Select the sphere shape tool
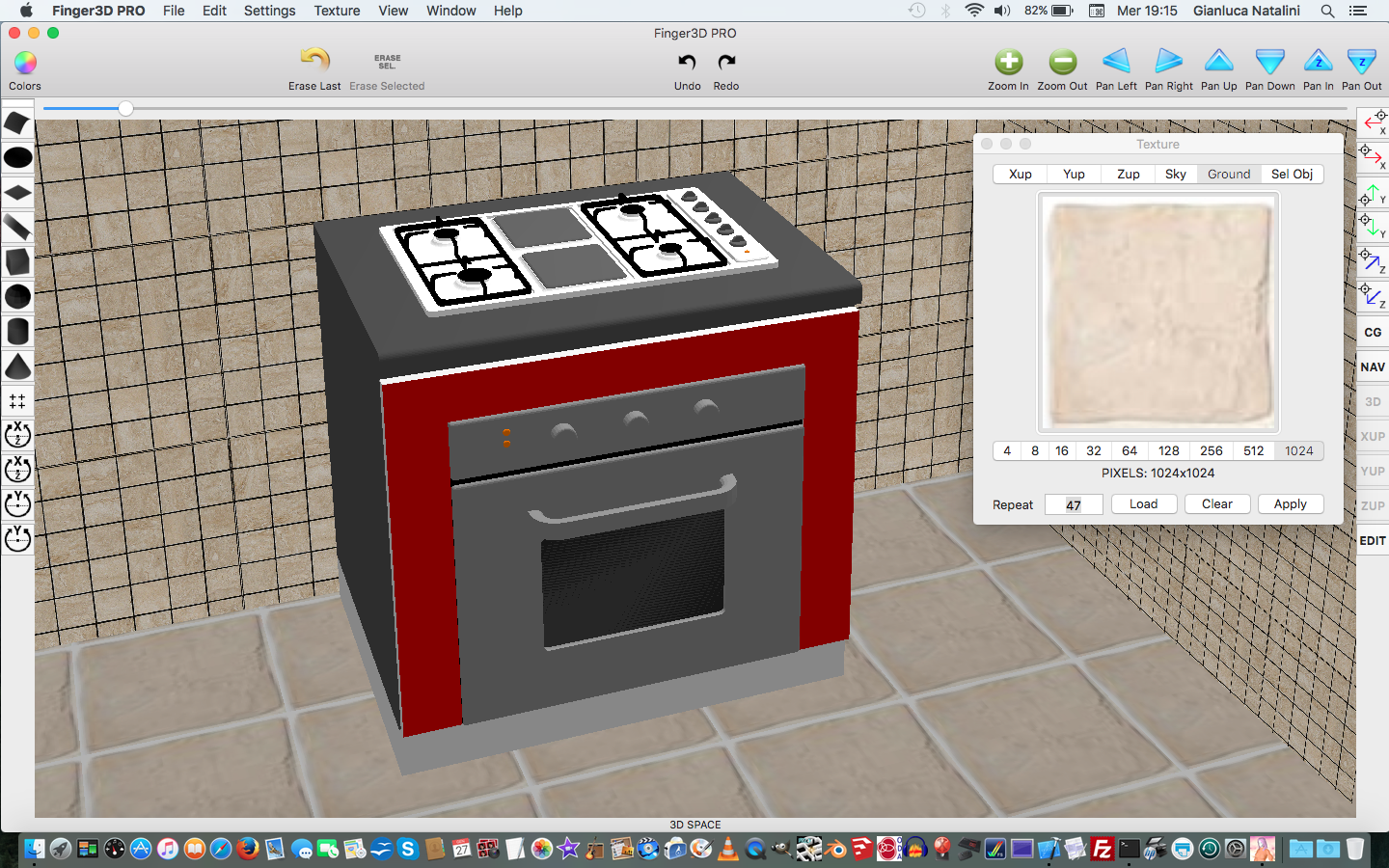The width and height of the screenshot is (1389, 868). coord(17,296)
